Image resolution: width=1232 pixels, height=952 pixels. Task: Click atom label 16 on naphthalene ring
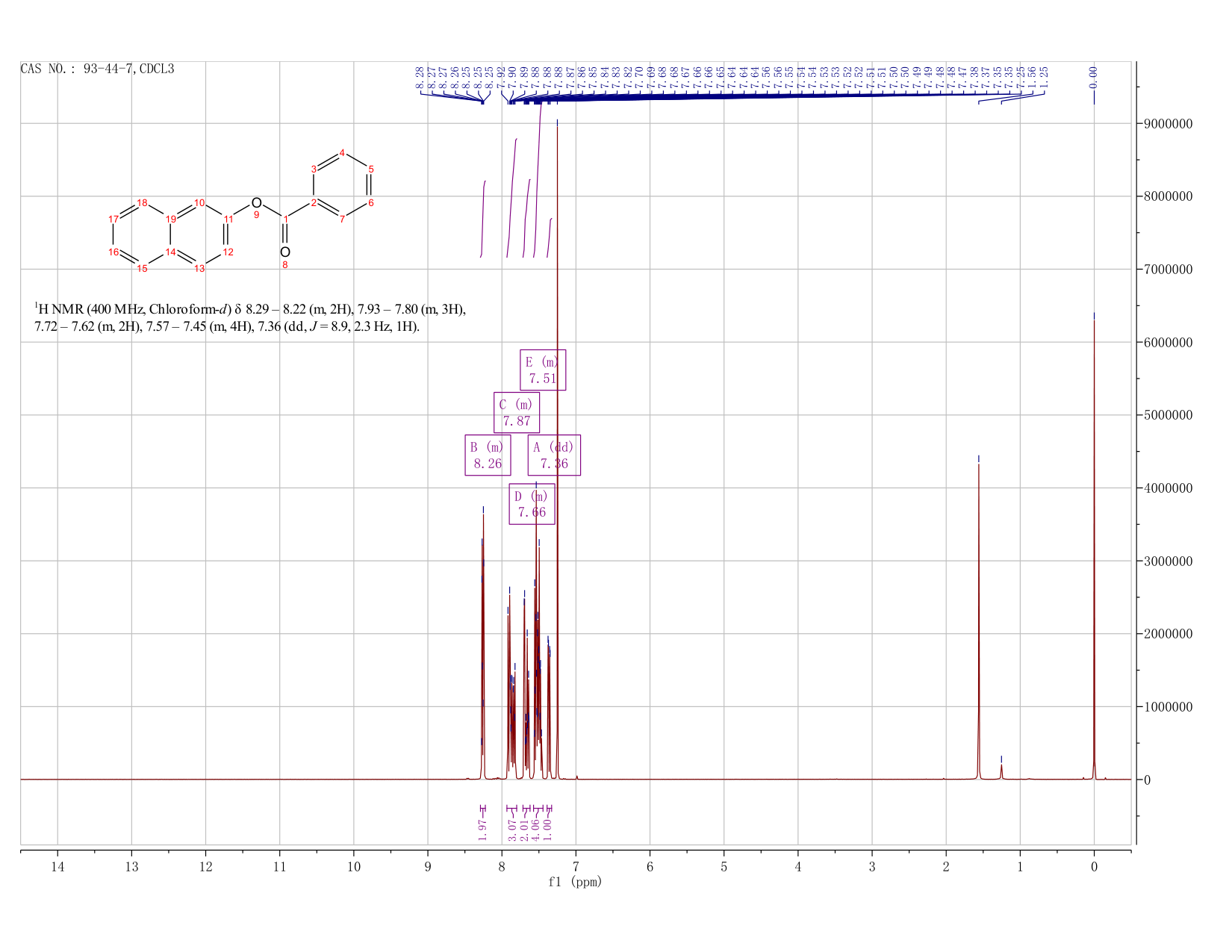pos(113,252)
